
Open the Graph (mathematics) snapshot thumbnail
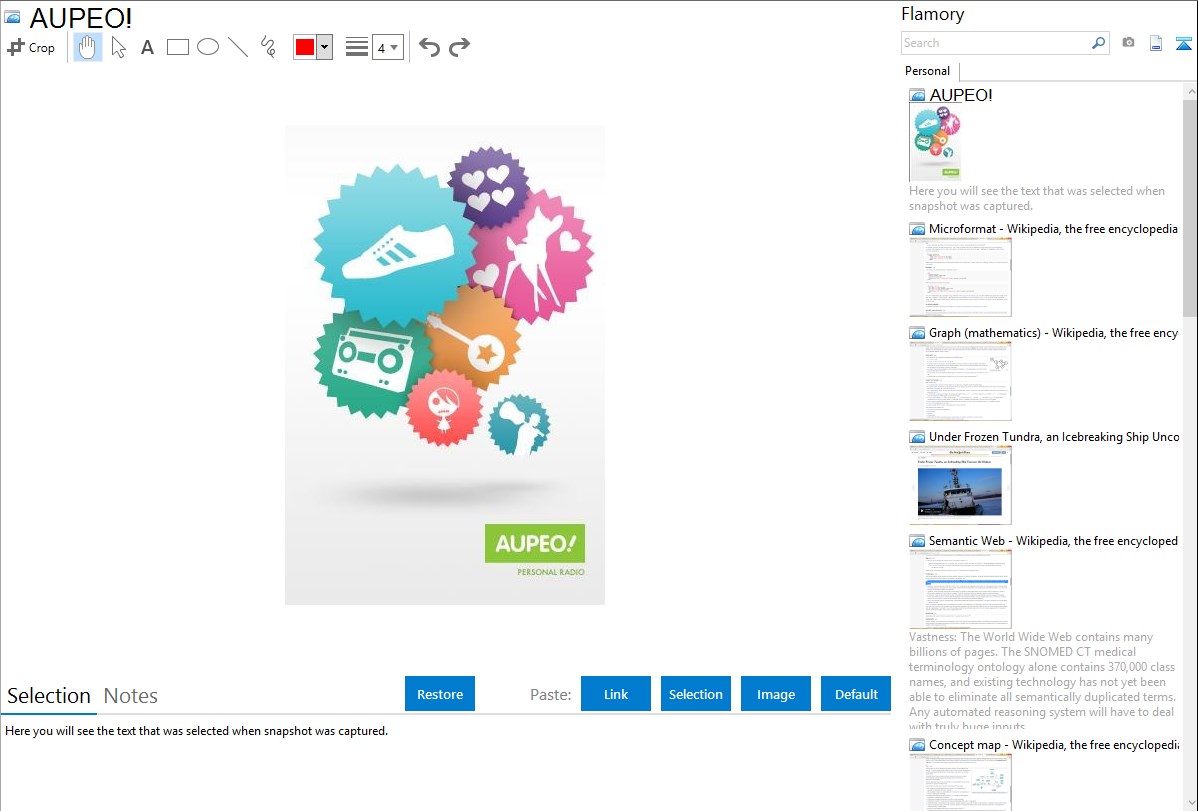point(960,381)
